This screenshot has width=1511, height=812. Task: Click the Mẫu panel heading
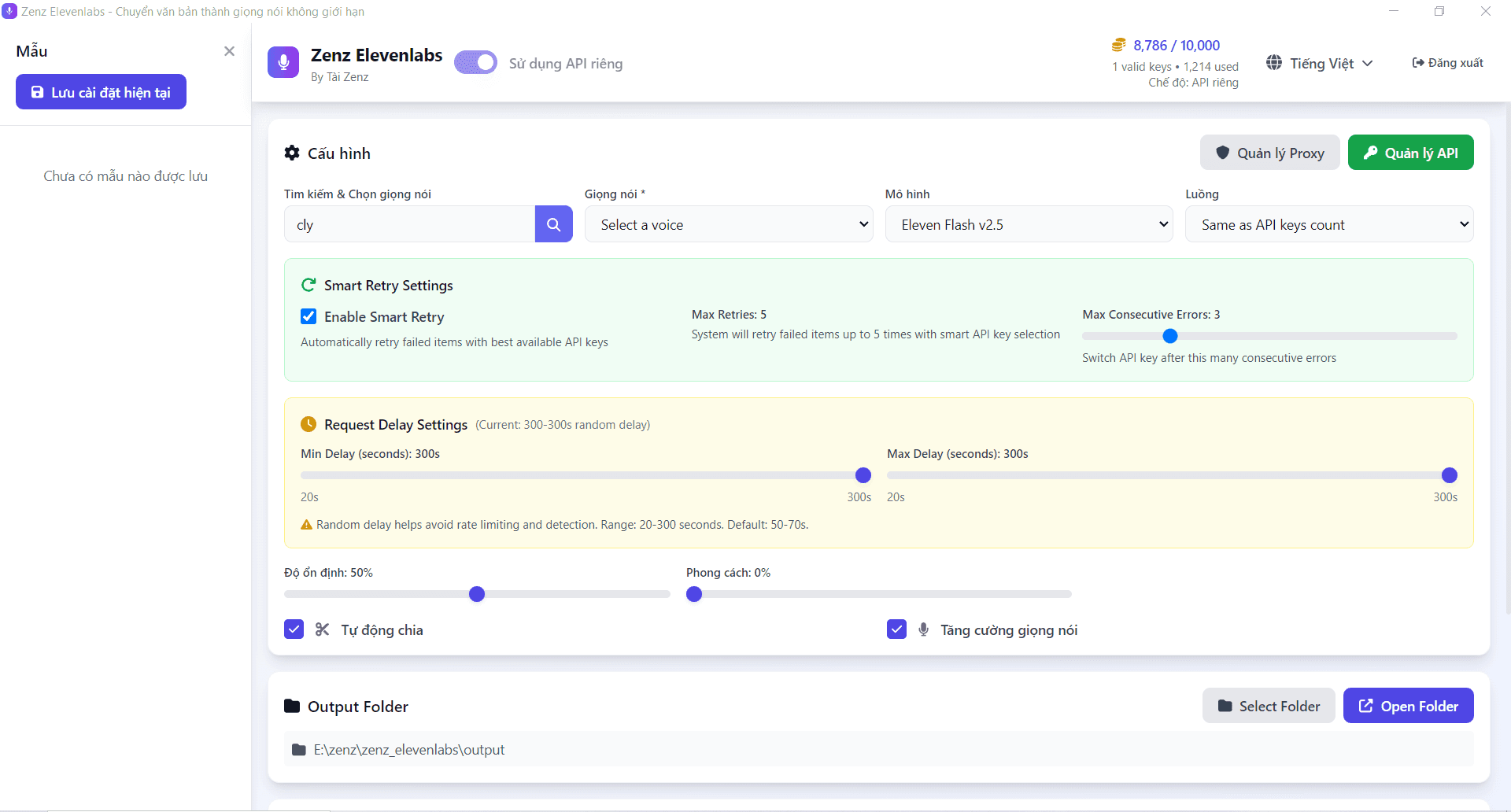31,51
